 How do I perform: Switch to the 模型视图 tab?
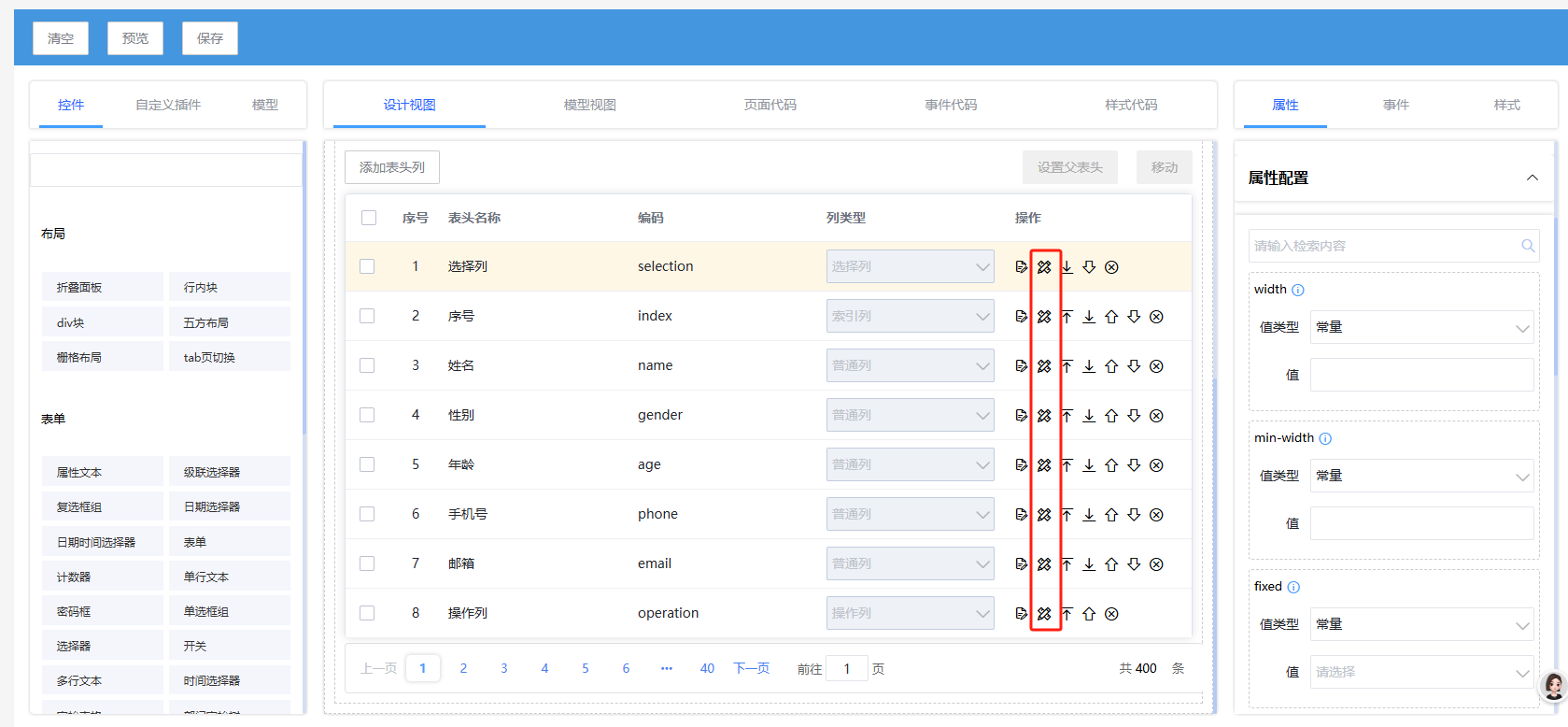[x=589, y=105]
